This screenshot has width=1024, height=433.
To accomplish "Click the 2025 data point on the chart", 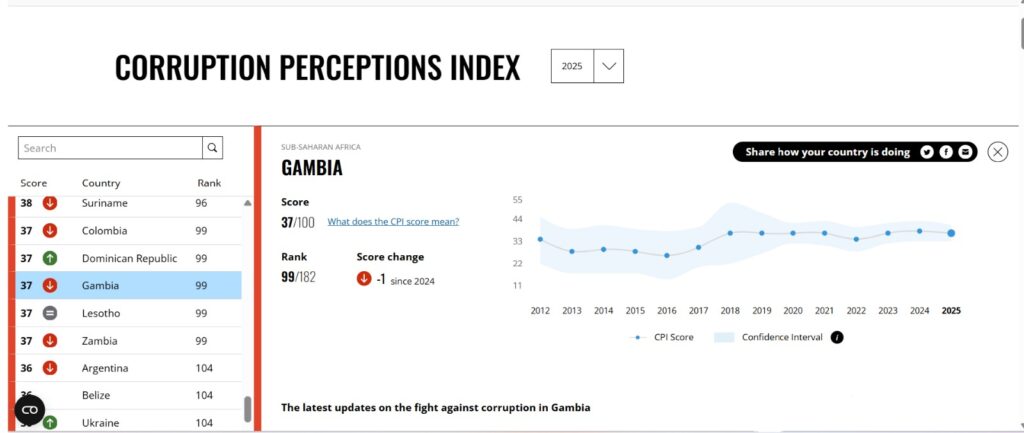I will pos(951,233).
